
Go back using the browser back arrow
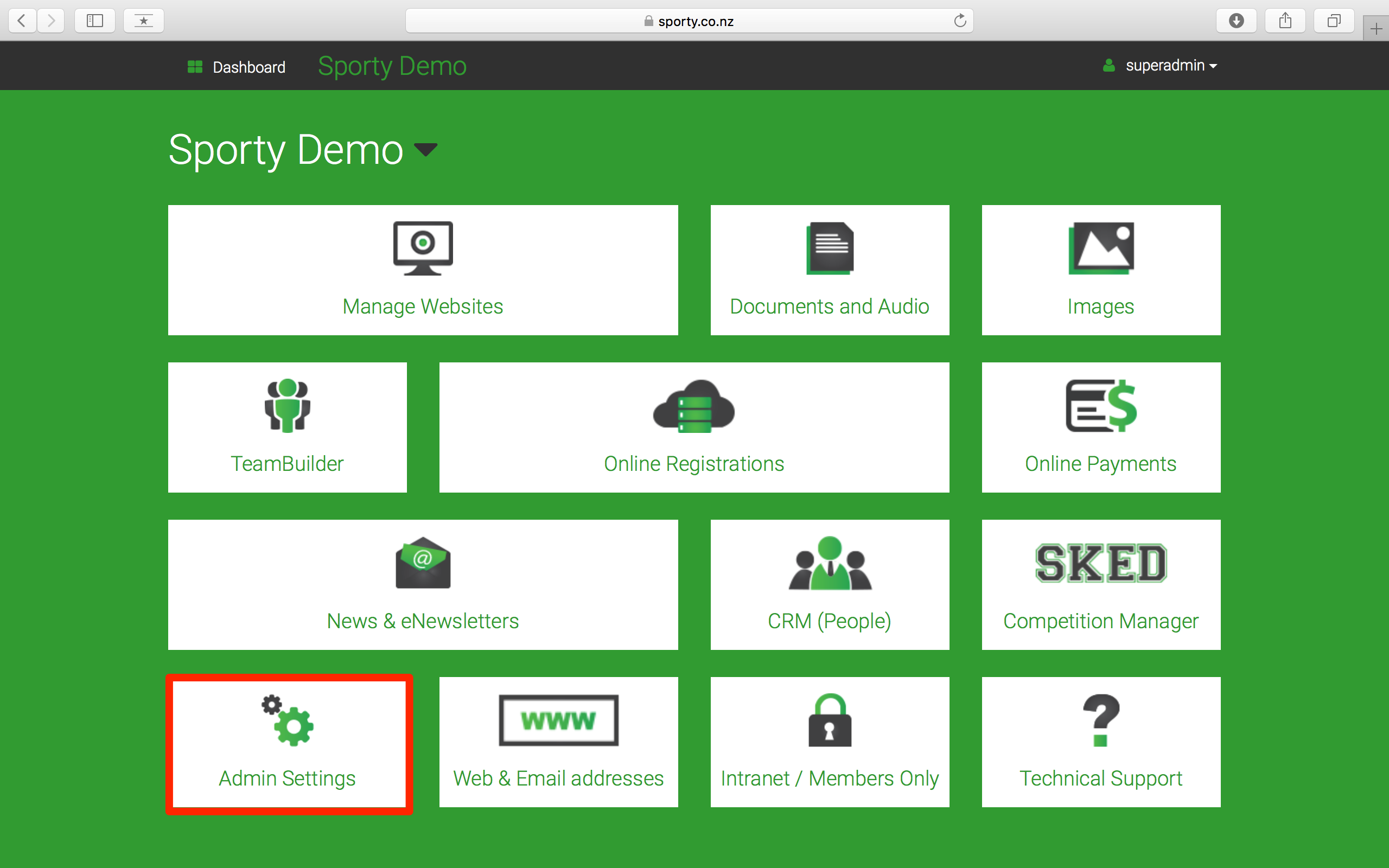coord(22,21)
